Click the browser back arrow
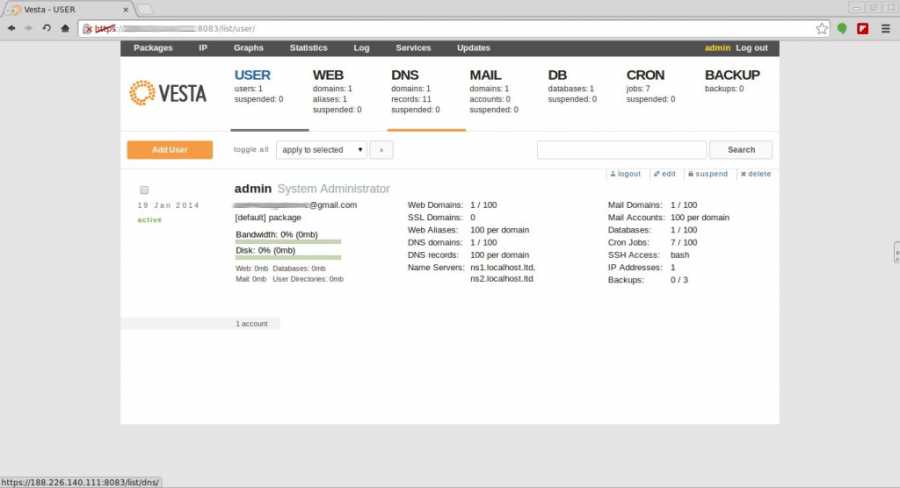Viewport: 900px width, 488px height. [x=11, y=28]
